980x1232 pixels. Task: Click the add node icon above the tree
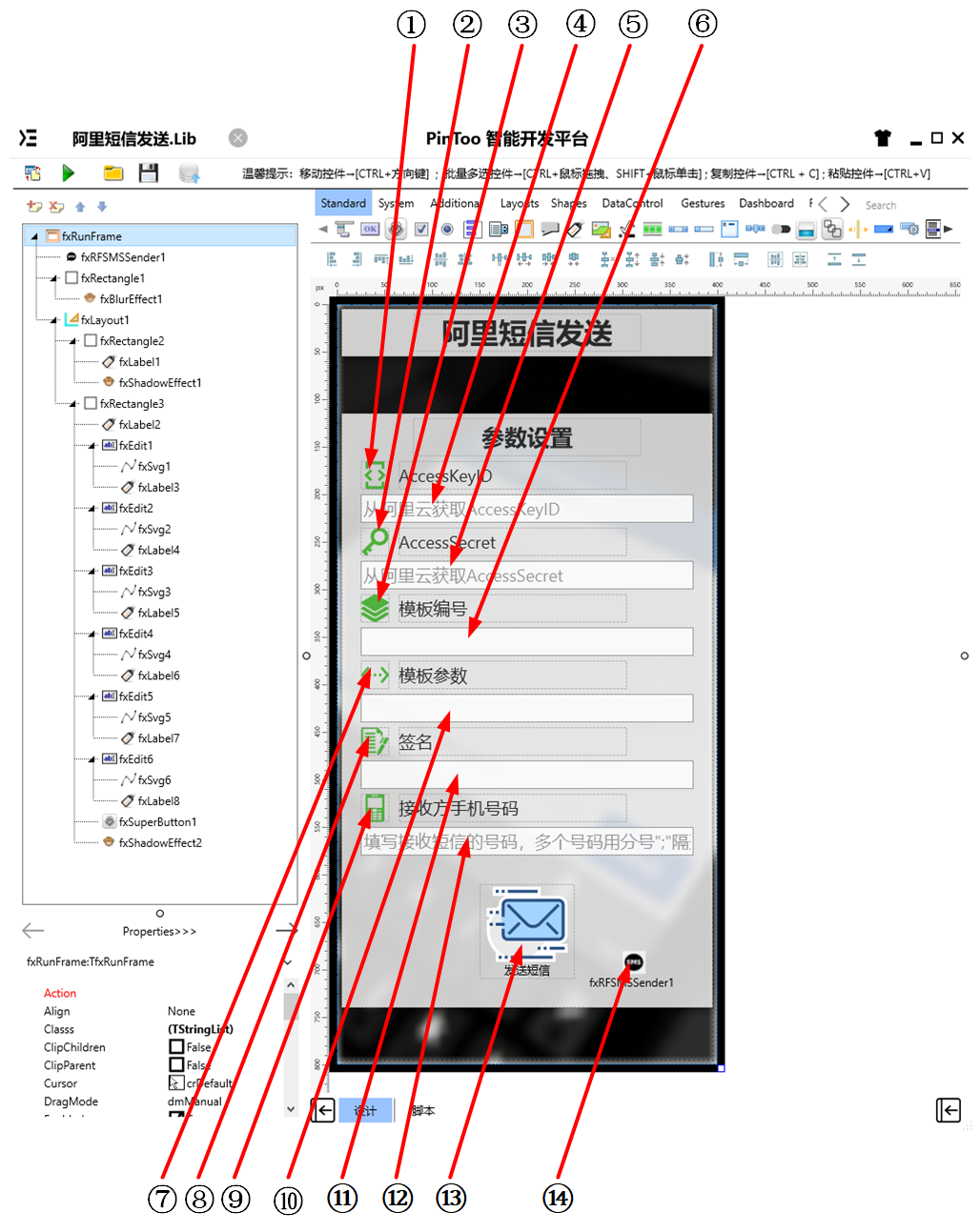tap(34, 206)
